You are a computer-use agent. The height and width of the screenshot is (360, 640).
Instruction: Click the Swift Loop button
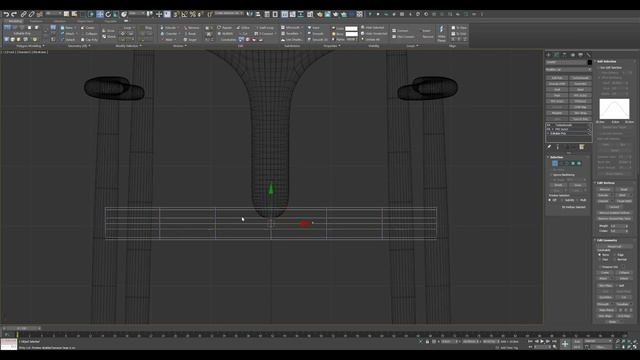coord(265,27)
